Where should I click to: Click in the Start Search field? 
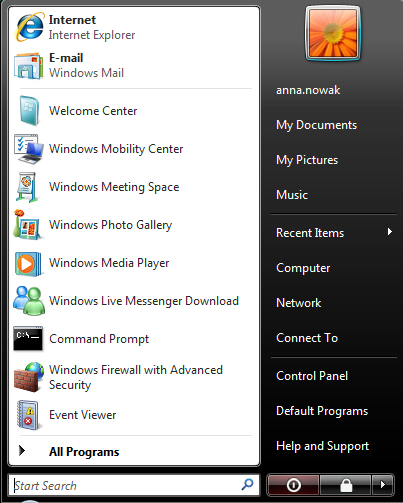pos(134,485)
